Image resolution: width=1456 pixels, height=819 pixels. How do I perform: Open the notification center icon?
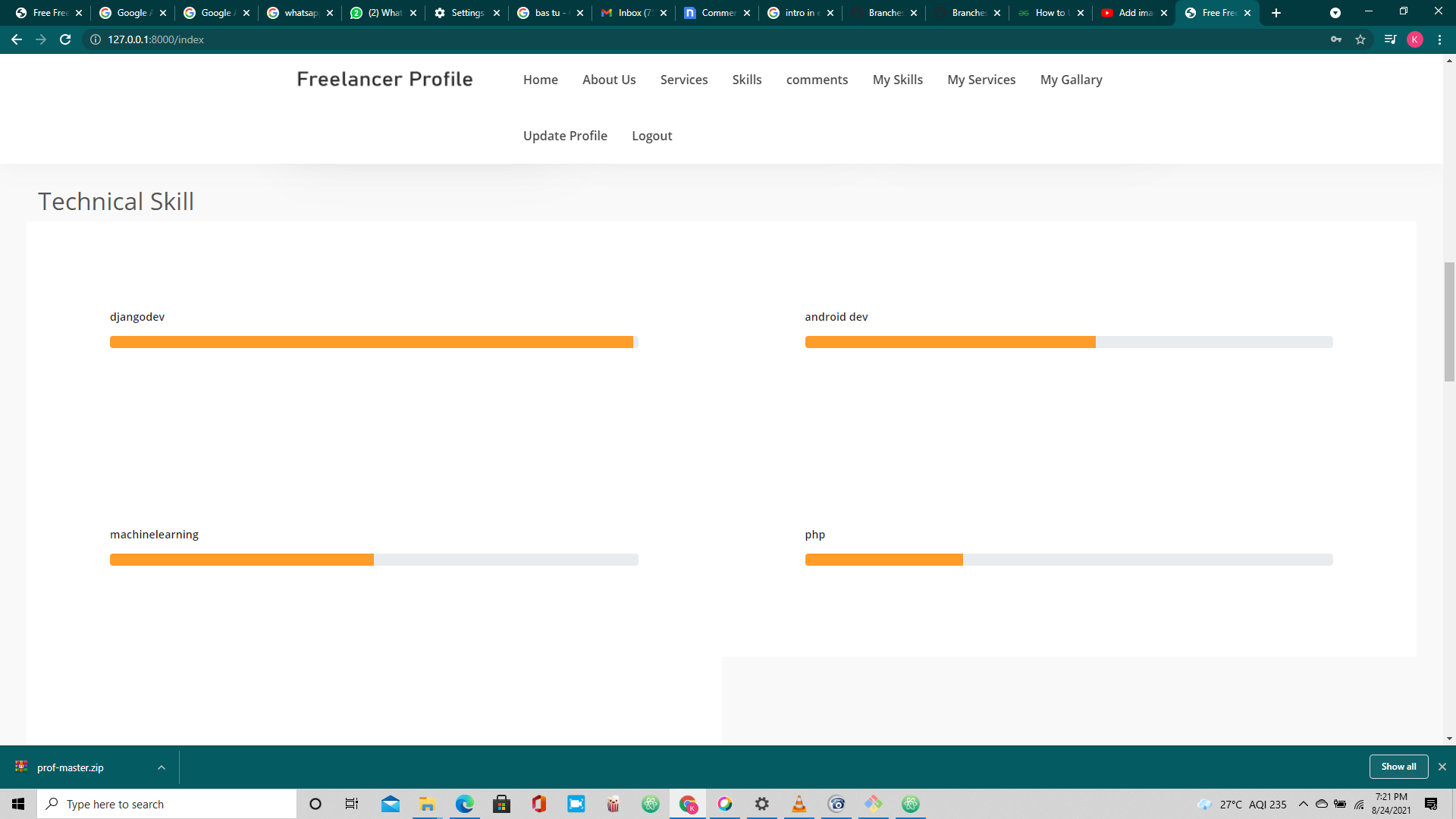1431,804
